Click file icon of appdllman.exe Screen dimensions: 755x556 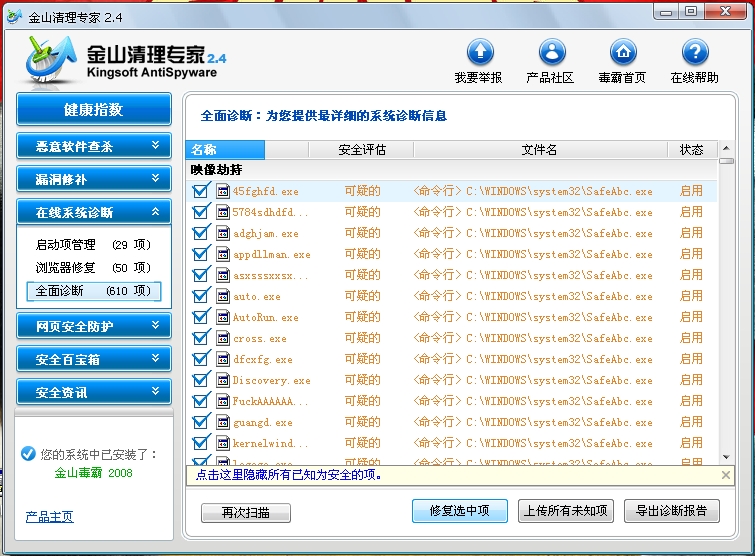tap(222, 254)
